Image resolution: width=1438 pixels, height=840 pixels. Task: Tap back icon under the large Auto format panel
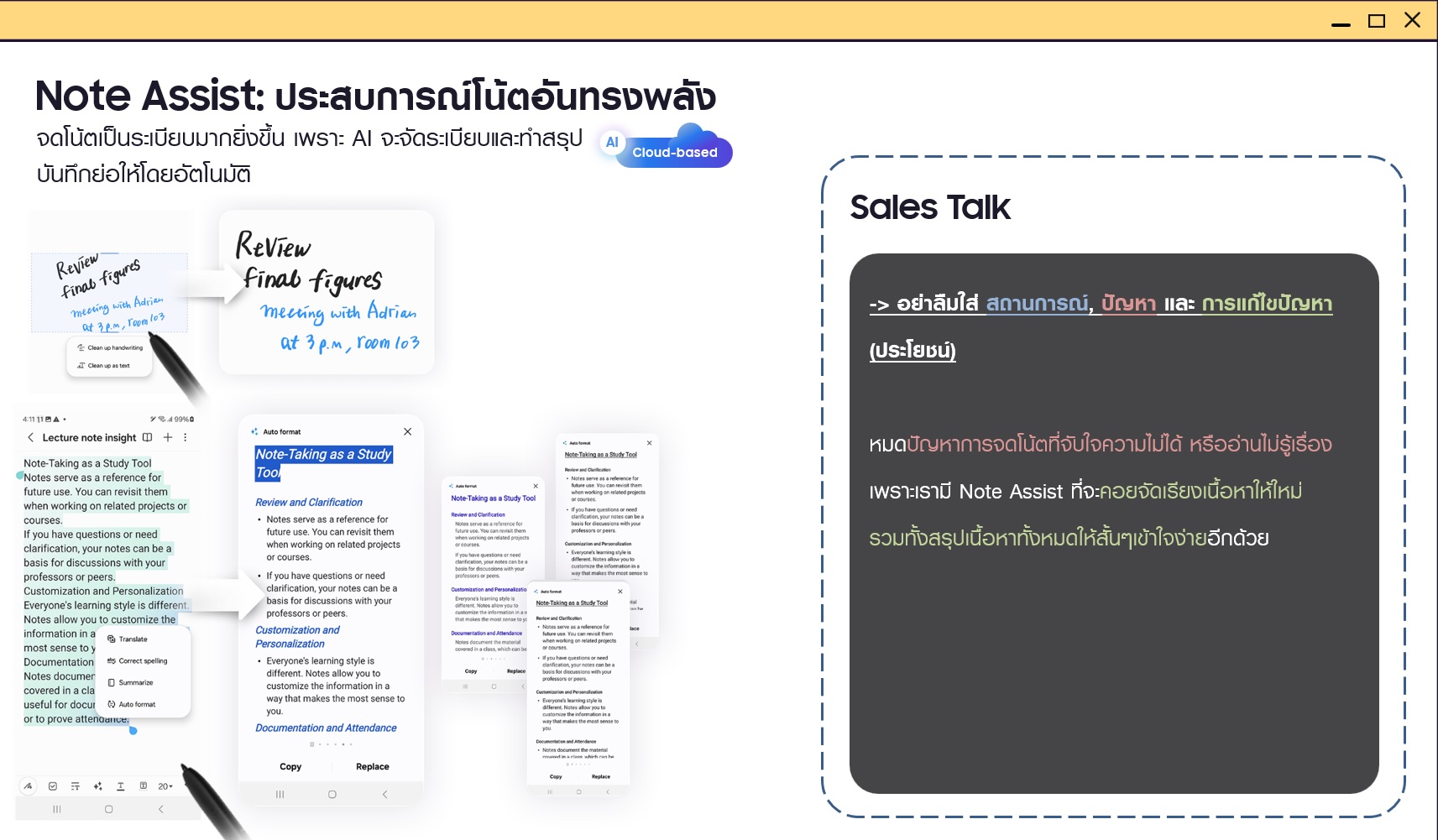384,794
